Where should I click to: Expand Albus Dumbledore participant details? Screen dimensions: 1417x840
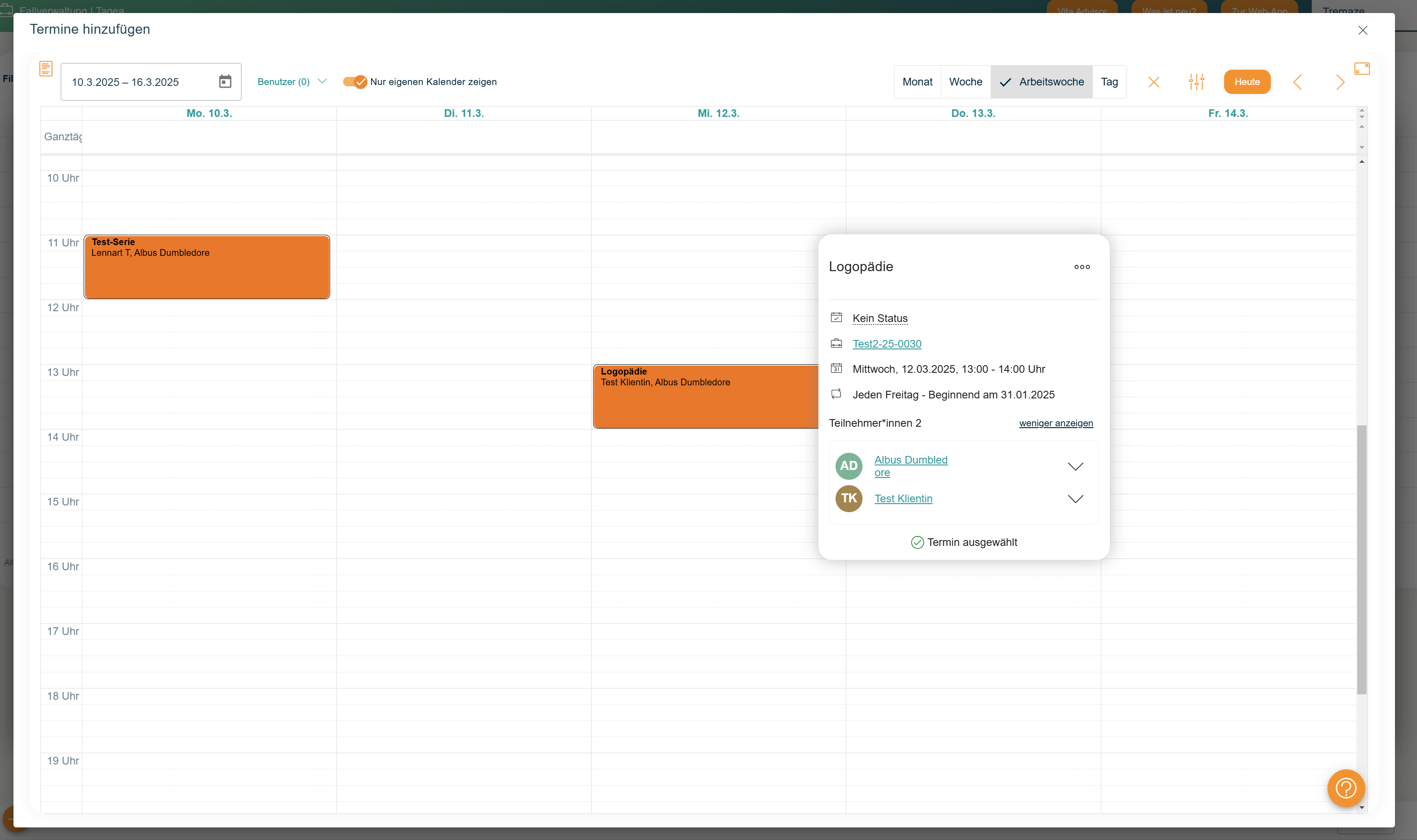[1075, 466]
